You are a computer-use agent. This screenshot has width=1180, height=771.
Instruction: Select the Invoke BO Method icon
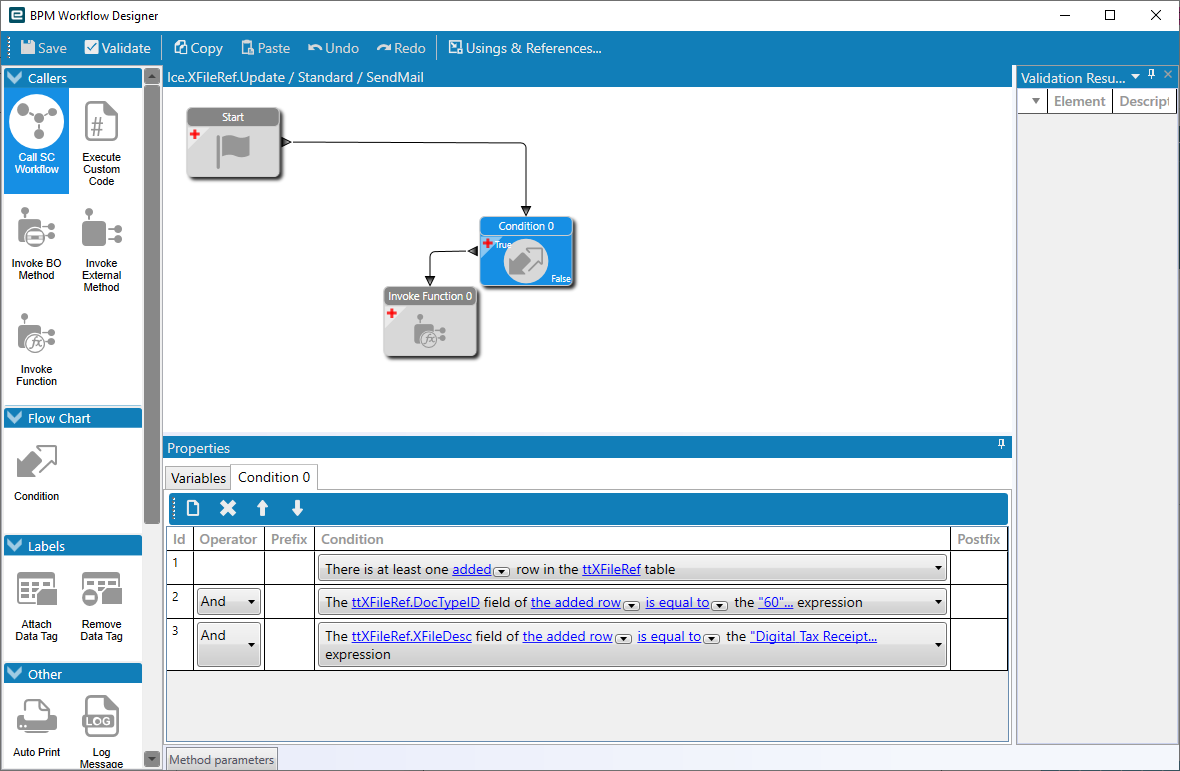[36, 244]
